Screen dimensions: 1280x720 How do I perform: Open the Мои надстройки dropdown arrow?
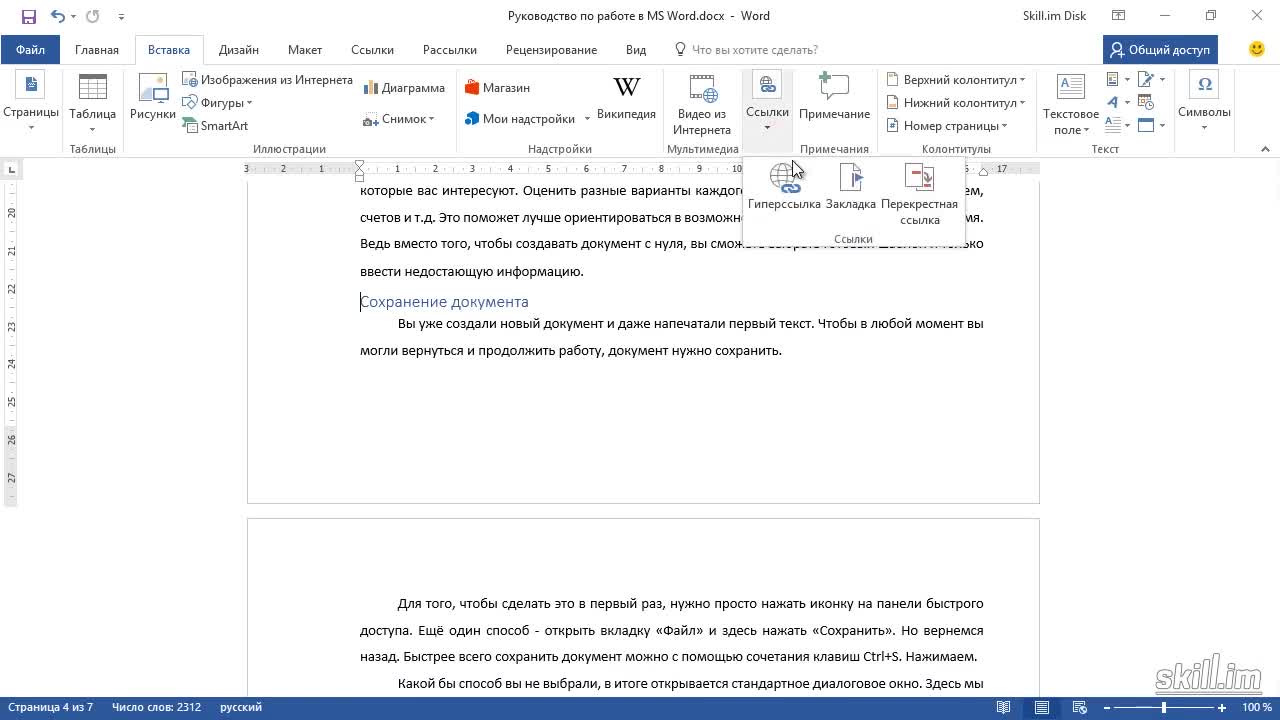coord(587,119)
